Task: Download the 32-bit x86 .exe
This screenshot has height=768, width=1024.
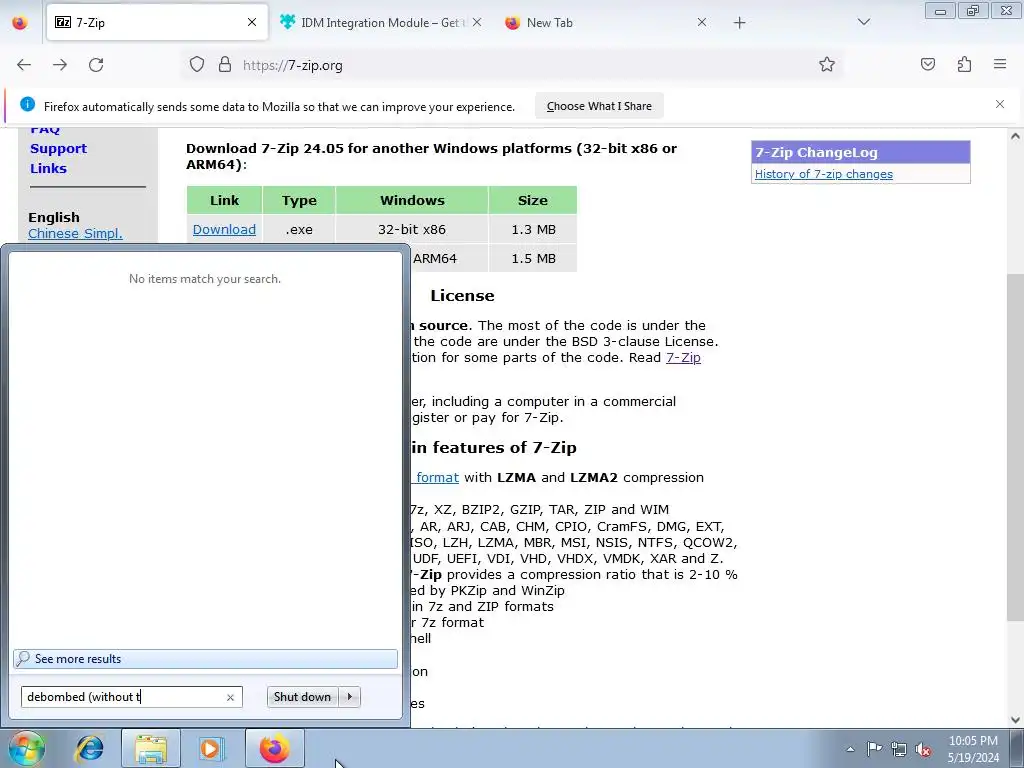Action: pos(224,229)
